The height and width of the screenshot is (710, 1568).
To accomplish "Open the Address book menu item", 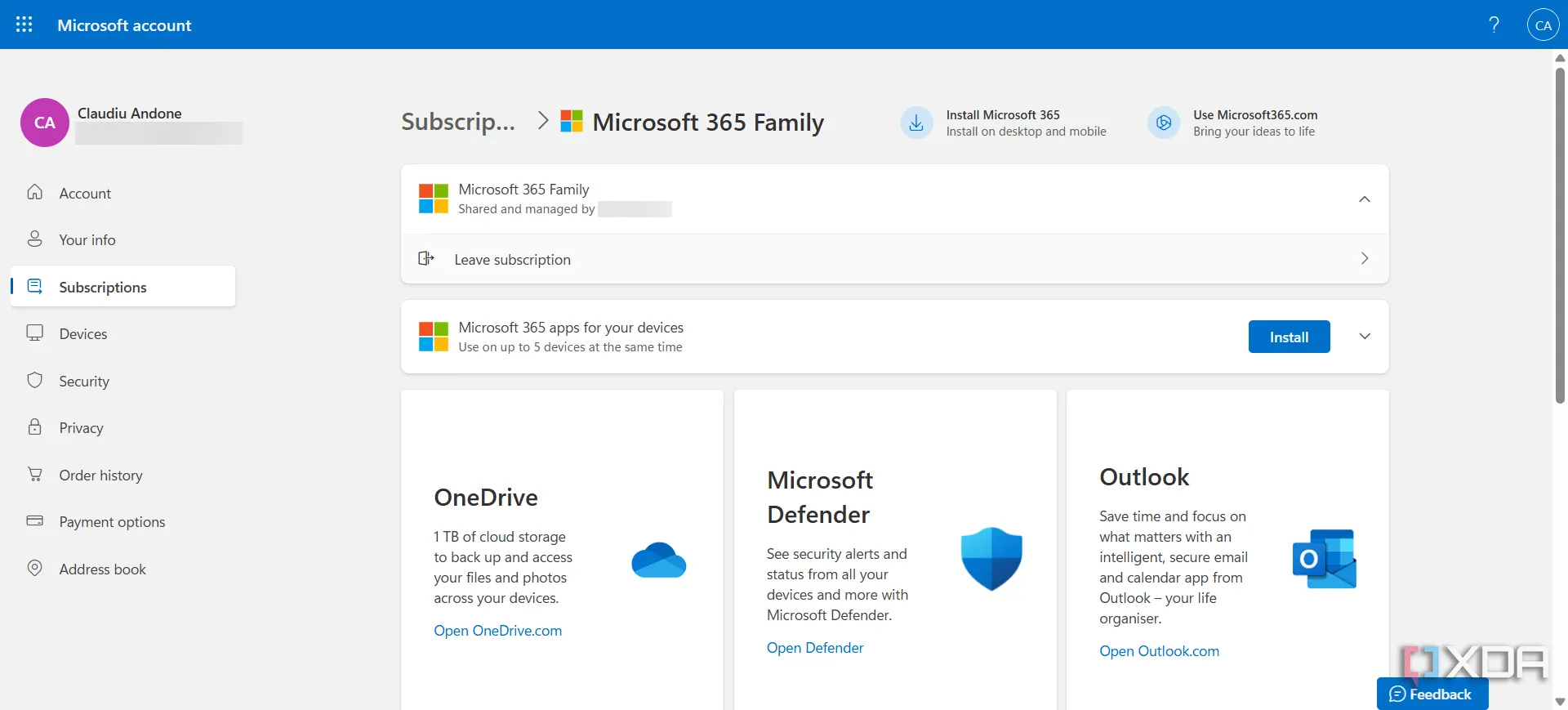I will pyautogui.click(x=122, y=569).
